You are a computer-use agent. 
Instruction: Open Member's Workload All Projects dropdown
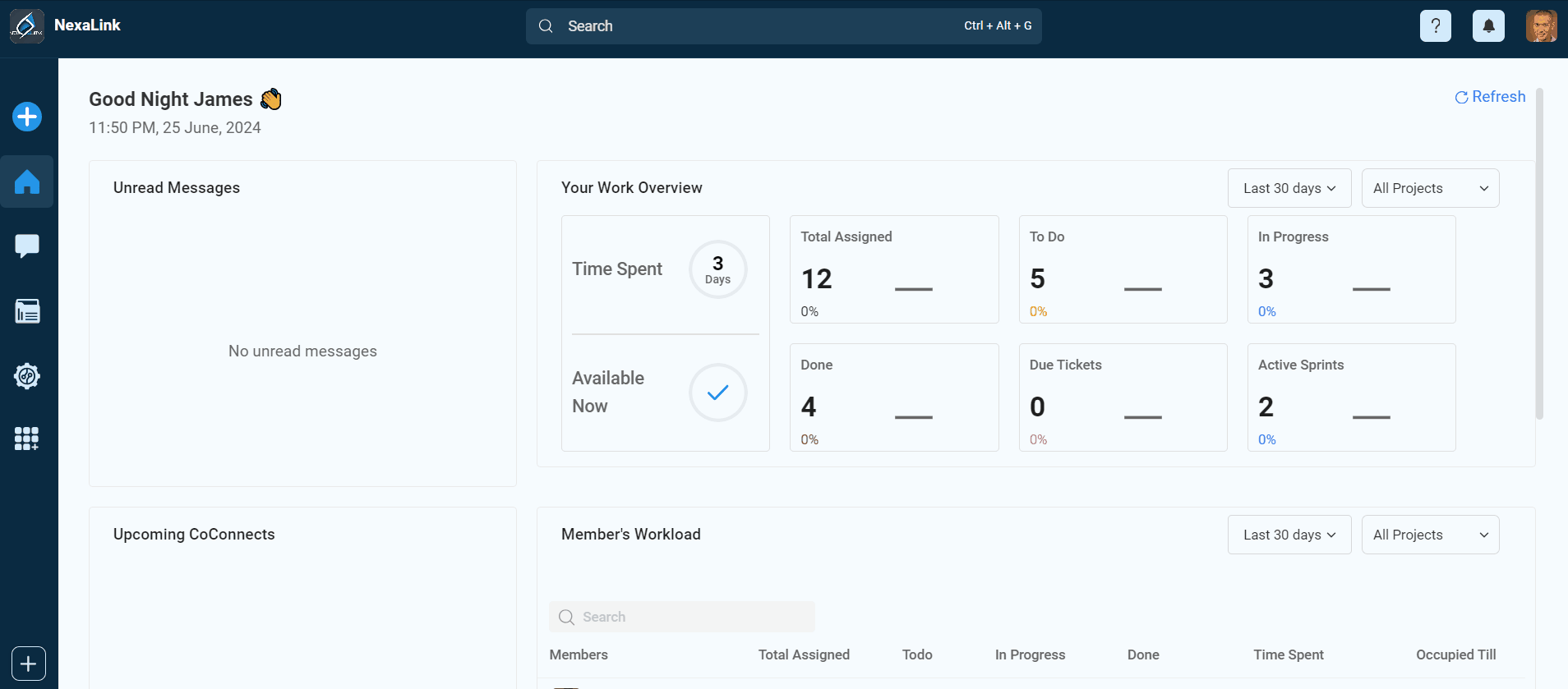[x=1430, y=535]
